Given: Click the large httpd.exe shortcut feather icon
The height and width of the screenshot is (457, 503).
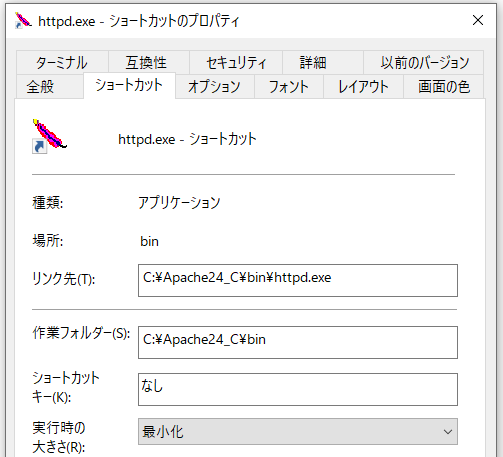Looking at the screenshot, I should 49,136.
